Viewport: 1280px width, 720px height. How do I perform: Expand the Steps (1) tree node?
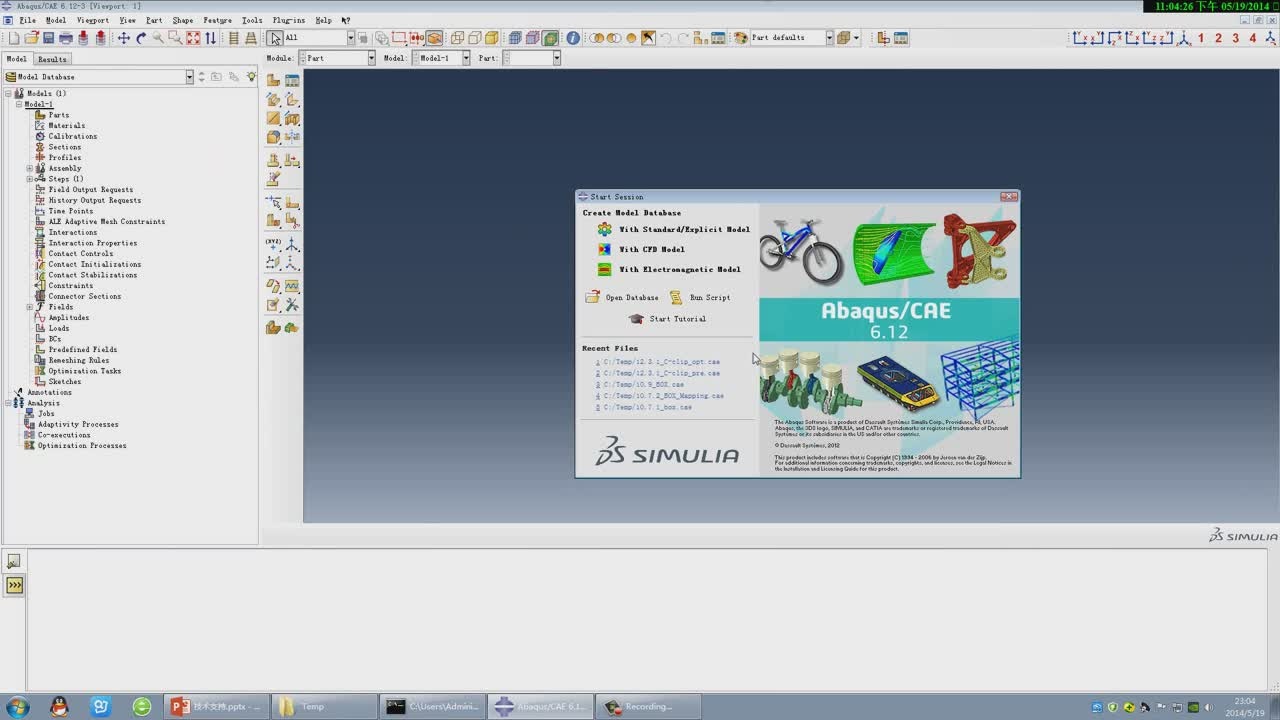click(29, 179)
